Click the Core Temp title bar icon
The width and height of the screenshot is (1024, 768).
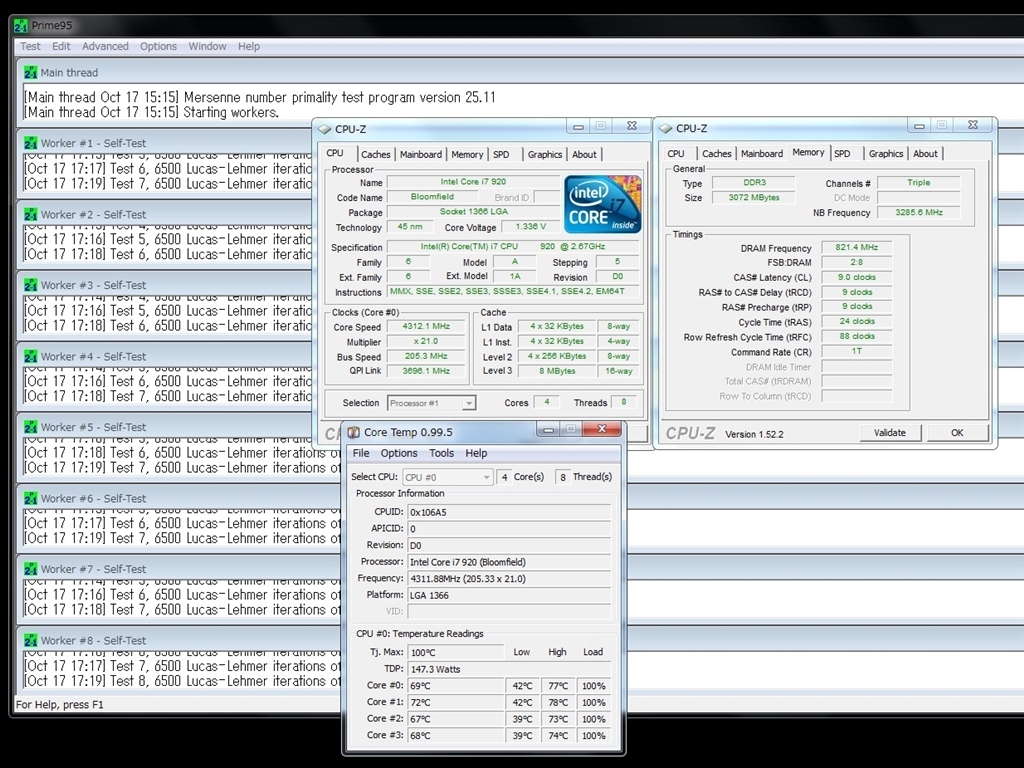(x=353, y=432)
